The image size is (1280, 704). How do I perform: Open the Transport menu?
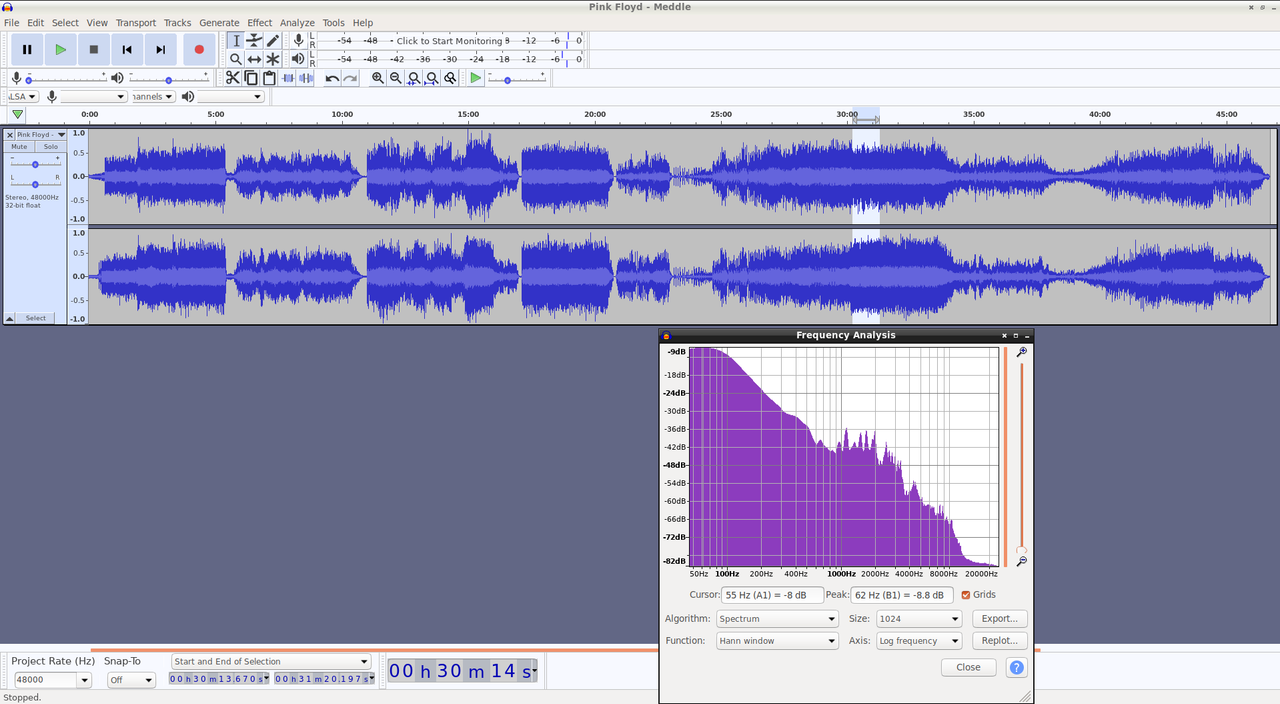(x=136, y=22)
